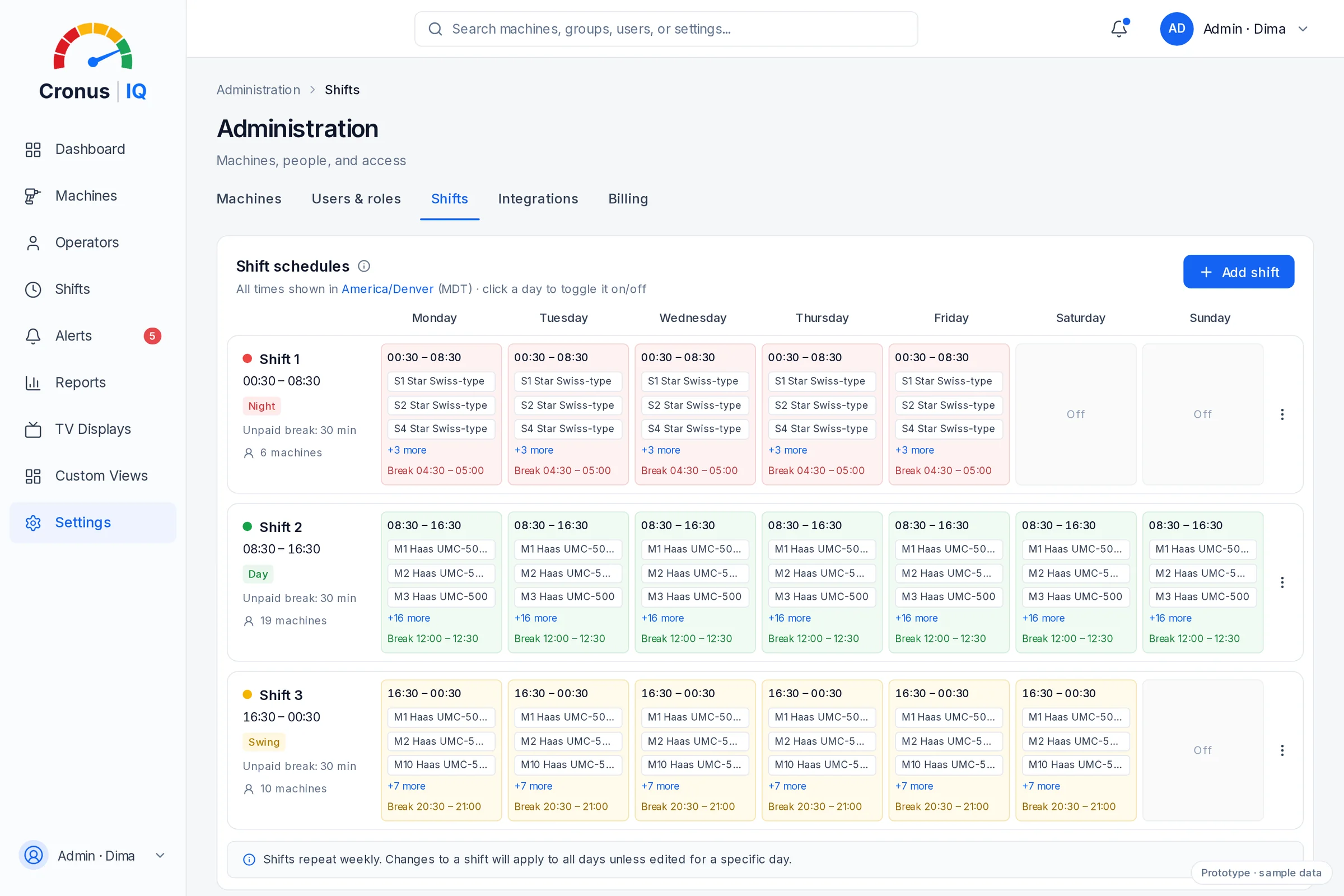The image size is (1344, 896).
Task: Switch to the Users & roles tab
Action: 356,199
